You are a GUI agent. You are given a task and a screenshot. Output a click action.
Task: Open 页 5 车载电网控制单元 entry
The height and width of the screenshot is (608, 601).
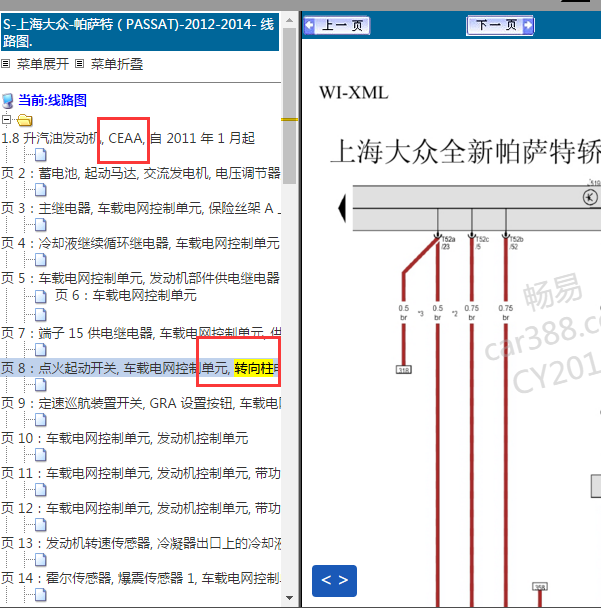tap(141, 278)
